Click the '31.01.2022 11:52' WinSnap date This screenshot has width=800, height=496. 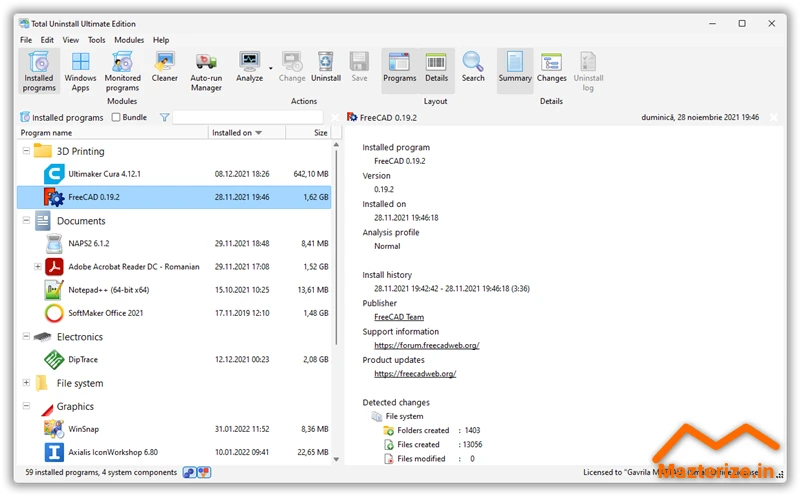(x=242, y=429)
